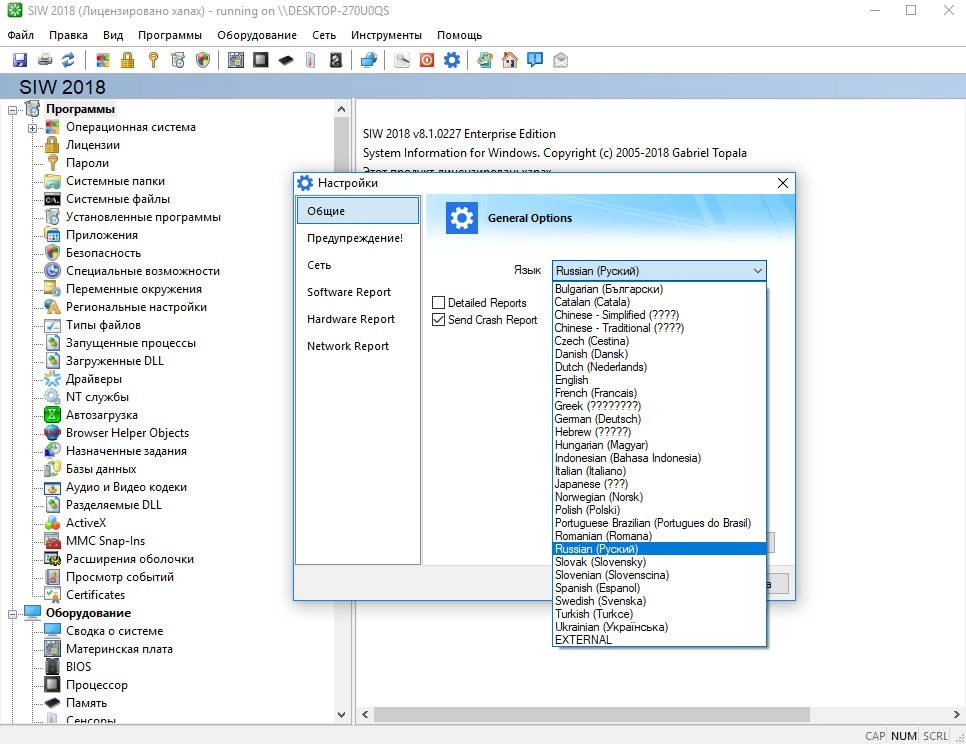
Task: Select Запущенные процессы in the tree
Action: click(x=131, y=343)
